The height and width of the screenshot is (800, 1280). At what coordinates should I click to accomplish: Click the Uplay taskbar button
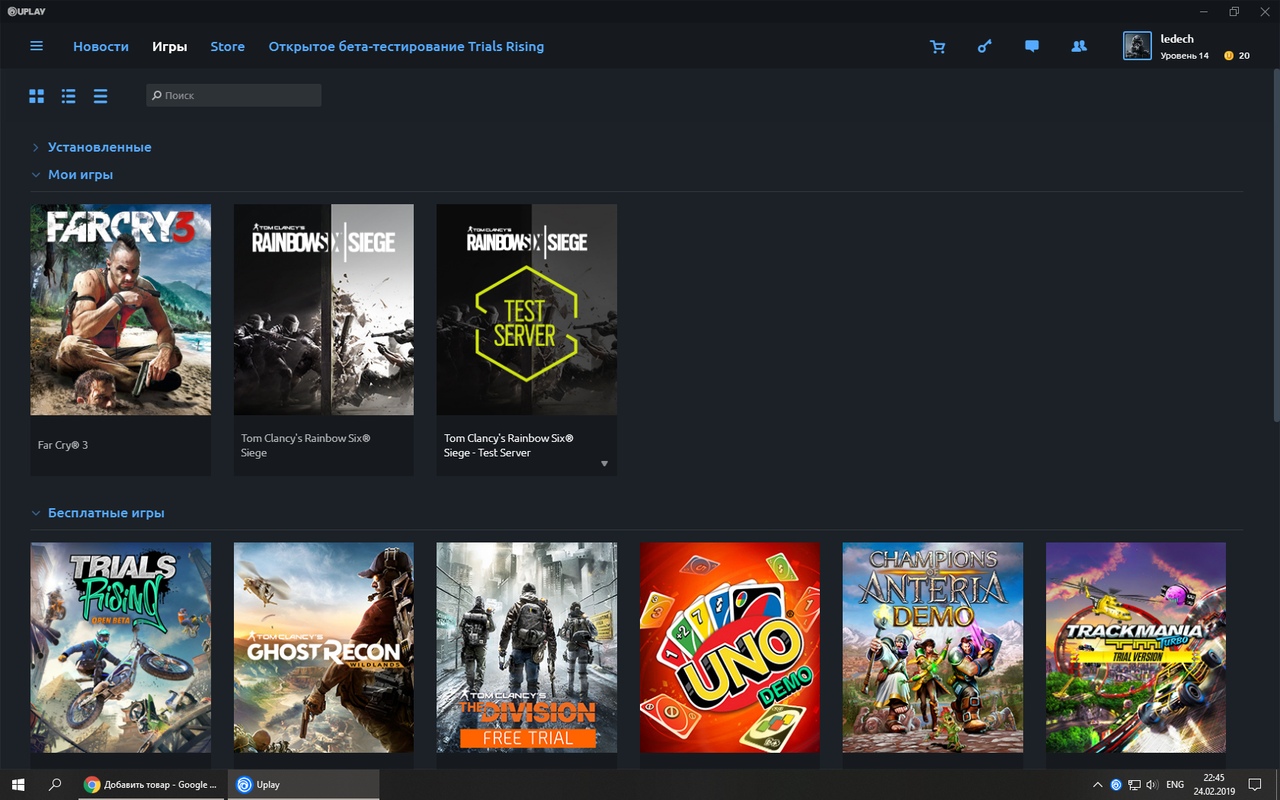(x=303, y=785)
